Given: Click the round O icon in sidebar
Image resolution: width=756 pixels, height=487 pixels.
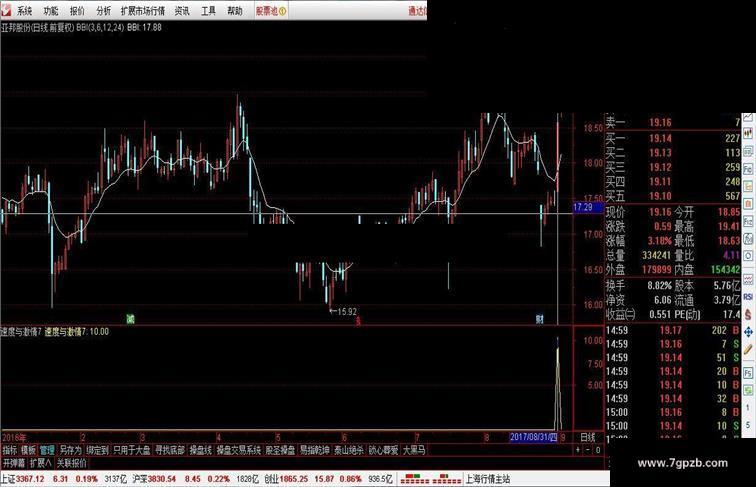Looking at the screenshot, I should click(748, 256).
